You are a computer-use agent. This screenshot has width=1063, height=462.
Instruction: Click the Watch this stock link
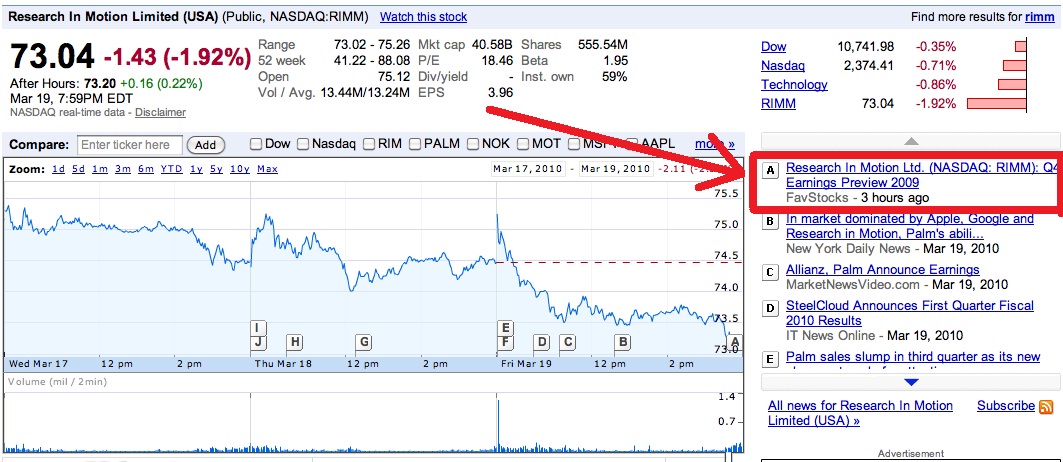pos(423,17)
